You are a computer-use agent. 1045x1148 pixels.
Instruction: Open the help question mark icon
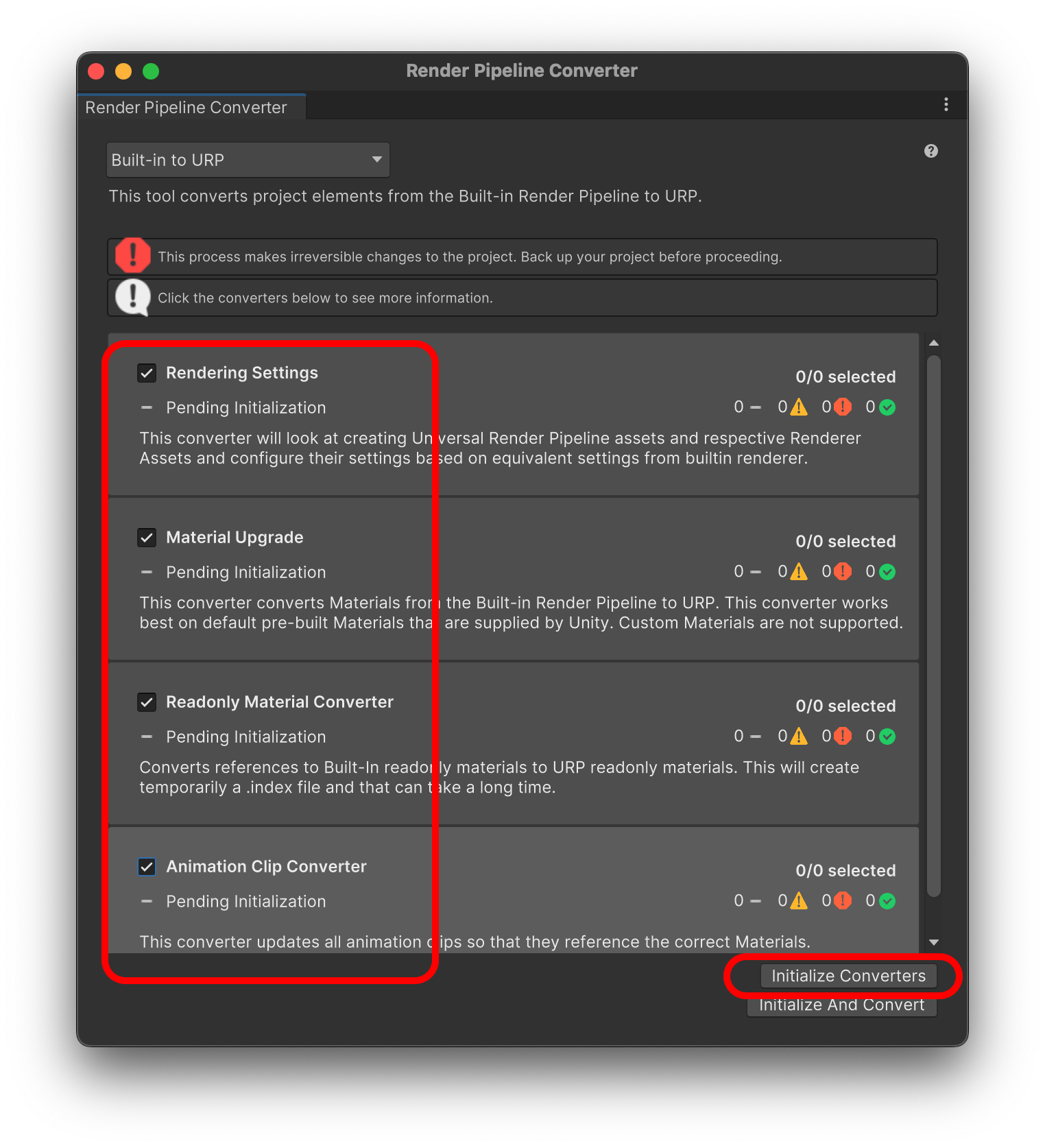coord(930,151)
